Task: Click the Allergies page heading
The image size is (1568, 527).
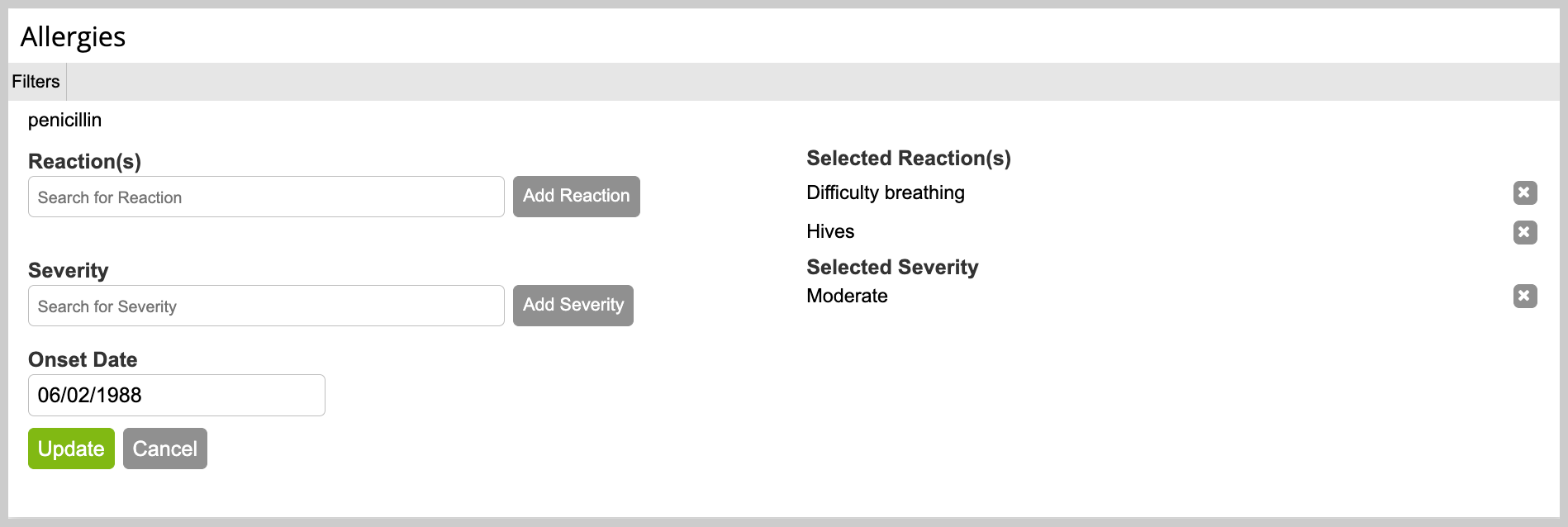Action: [x=73, y=37]
